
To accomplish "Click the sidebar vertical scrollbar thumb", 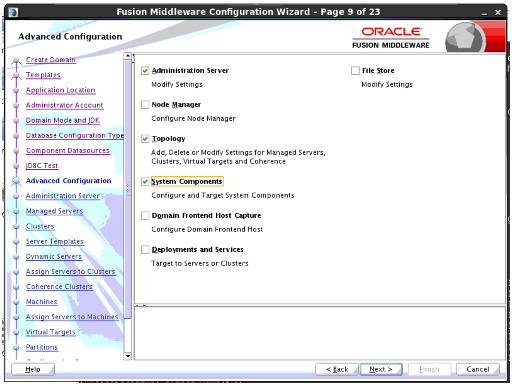I will click(127, 189).
